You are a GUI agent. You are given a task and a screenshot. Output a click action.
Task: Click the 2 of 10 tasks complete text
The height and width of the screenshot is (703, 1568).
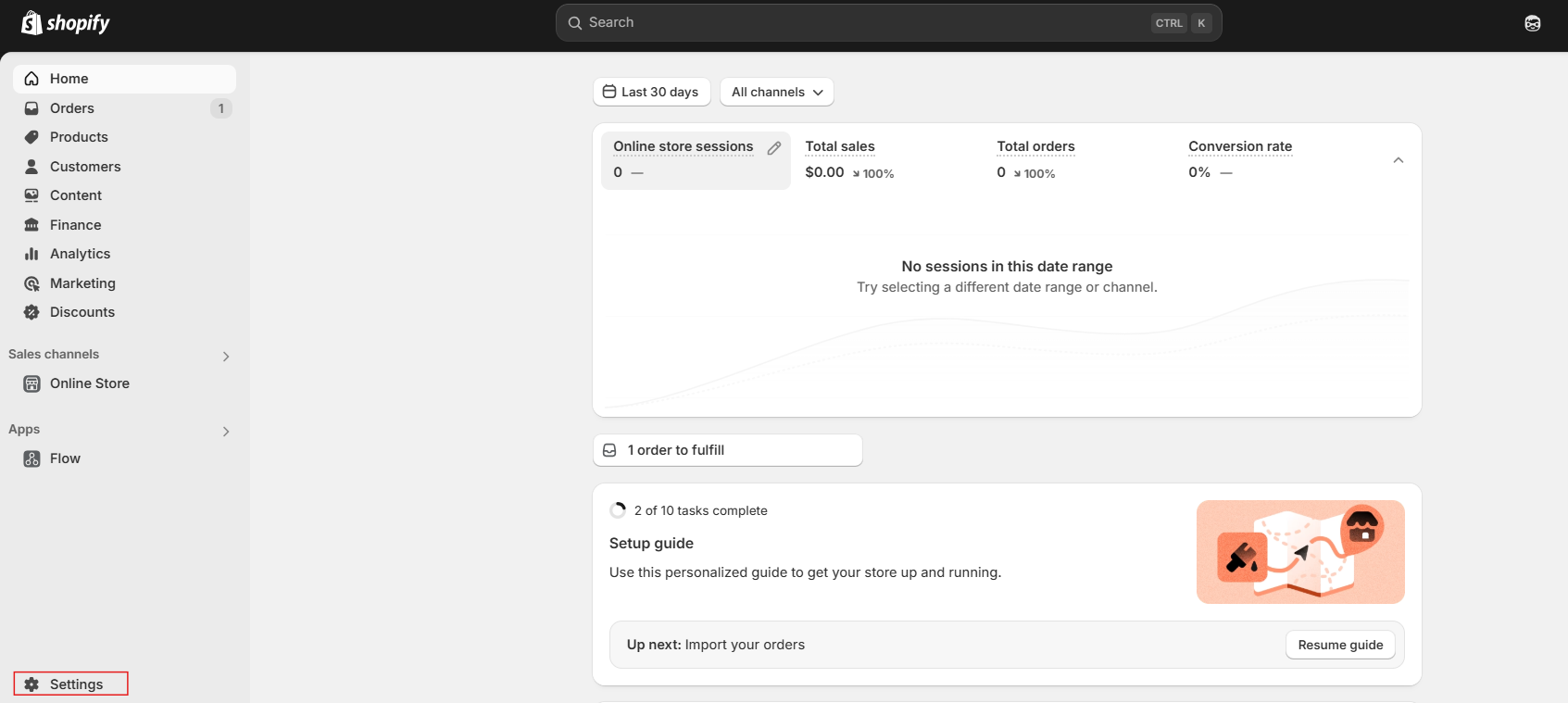pos(701,510)
